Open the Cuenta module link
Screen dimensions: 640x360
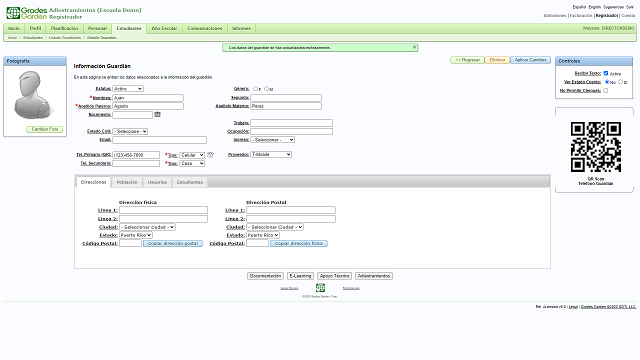(x=628, y=16)
